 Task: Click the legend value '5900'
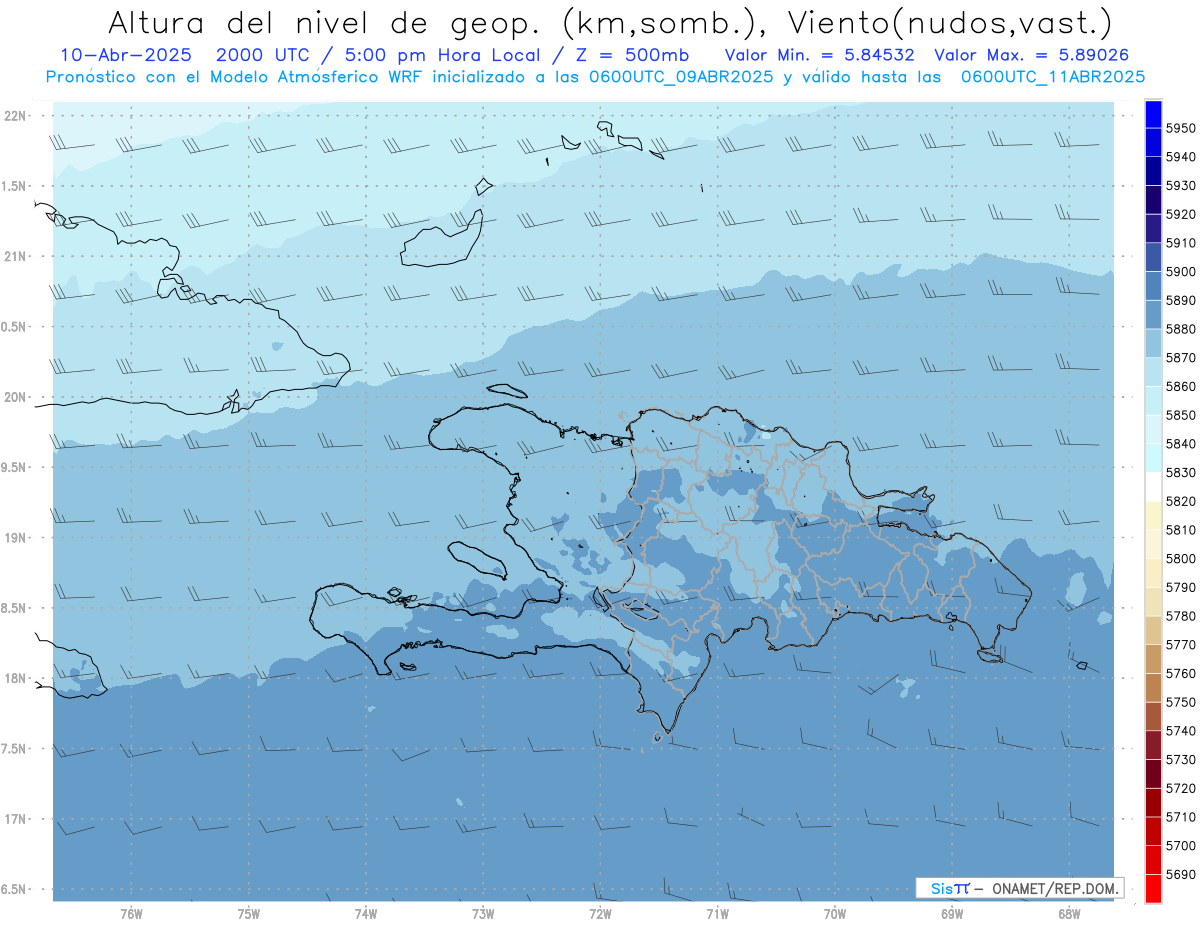(1181, 271)
